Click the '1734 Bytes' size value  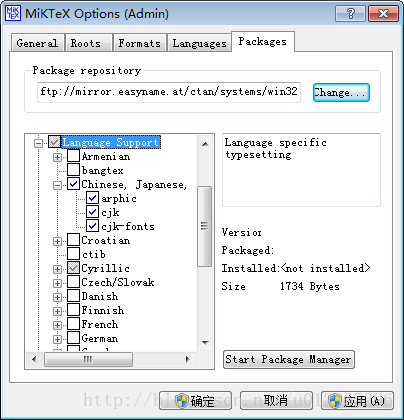click(x=310, y=286)
